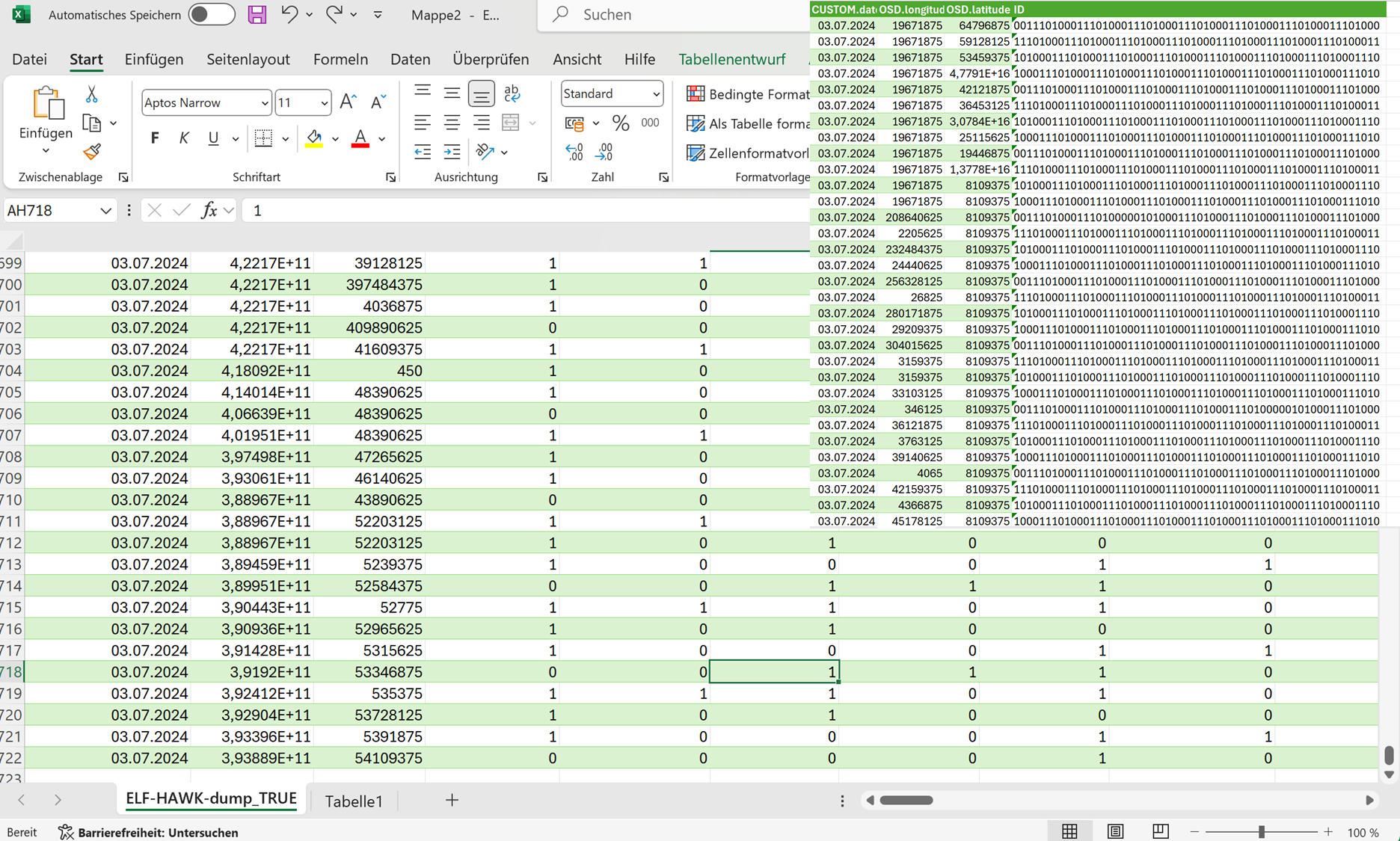
Task: Open Schriftart dialog launcher
Action: 390,177
